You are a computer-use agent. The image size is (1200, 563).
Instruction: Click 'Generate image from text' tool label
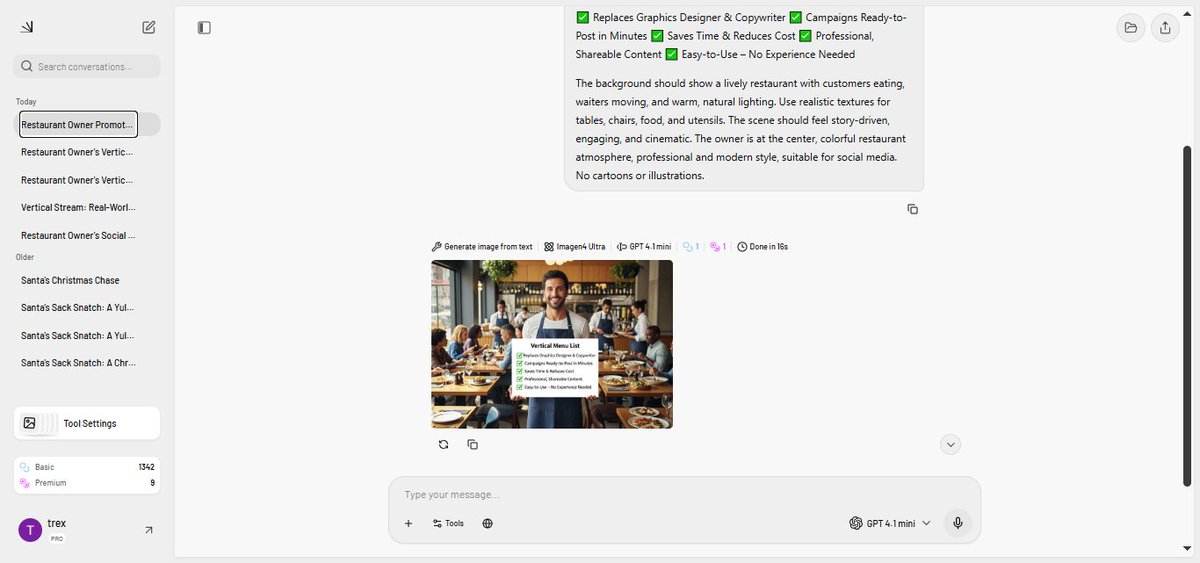coord(488,246)
